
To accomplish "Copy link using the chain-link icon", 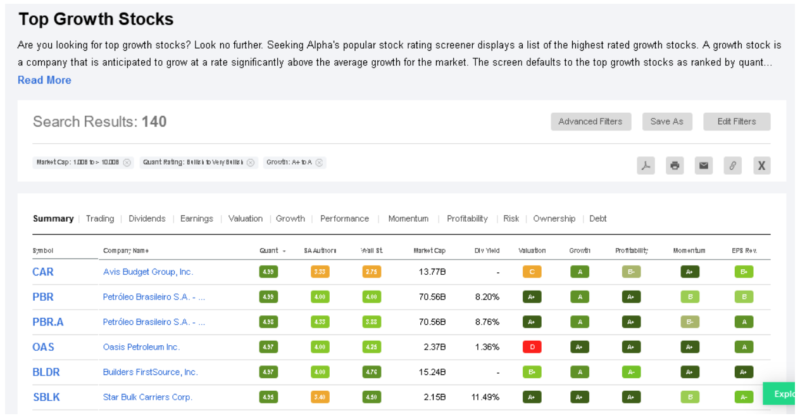I will click(733, 165).
